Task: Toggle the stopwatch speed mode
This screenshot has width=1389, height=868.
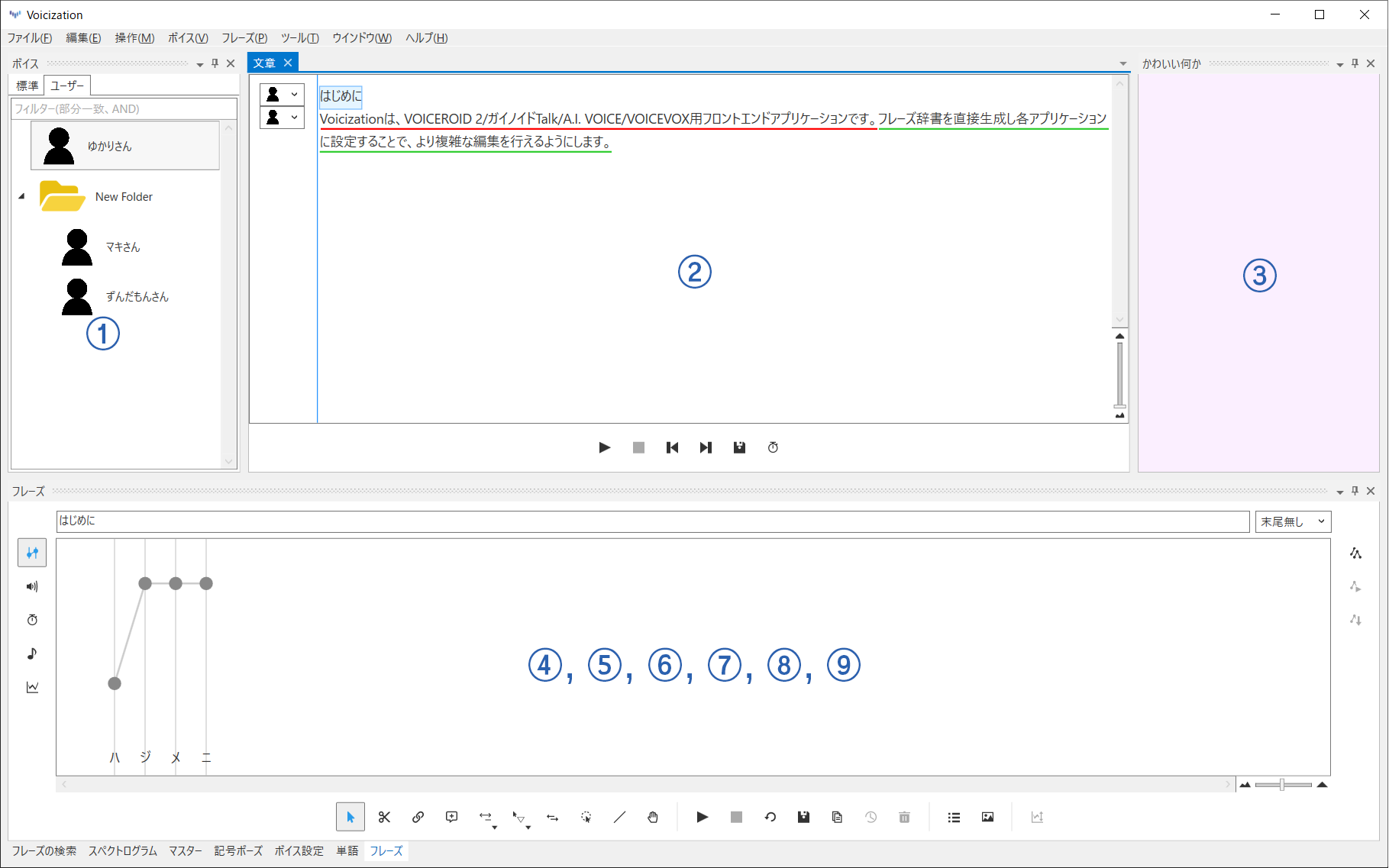Action: pyautogui.click(x=32, y=620)
